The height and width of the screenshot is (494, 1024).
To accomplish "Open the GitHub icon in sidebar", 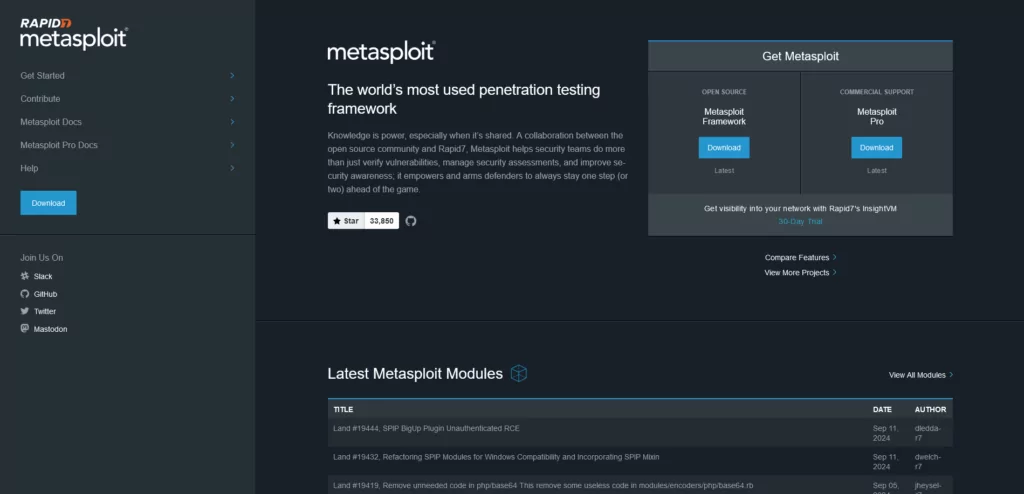I will pos(25,294).
